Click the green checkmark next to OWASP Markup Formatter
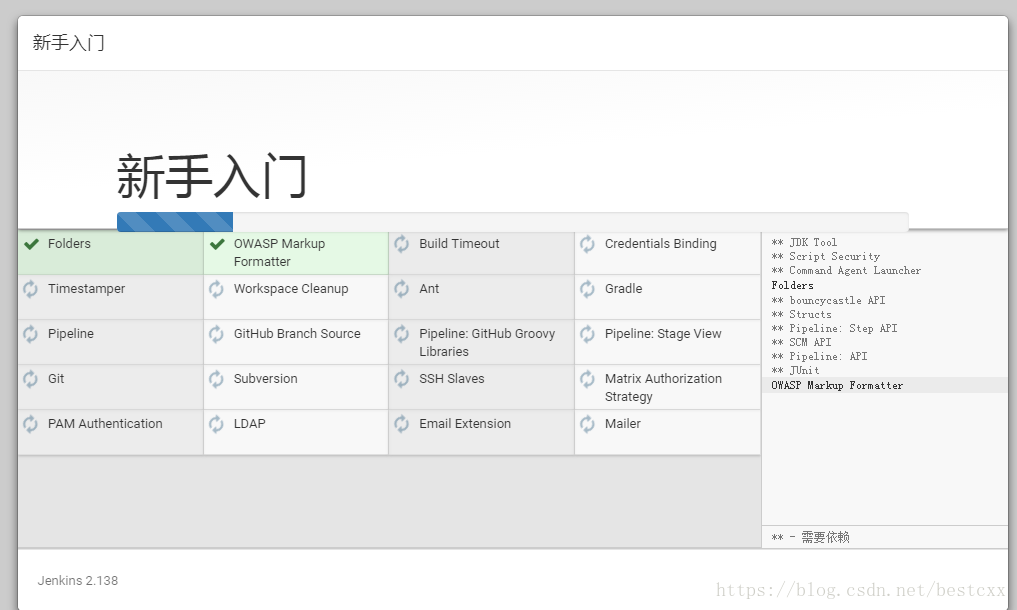Image resolution: width=1017 pixels, height=610 pixels. coord(217,244)
